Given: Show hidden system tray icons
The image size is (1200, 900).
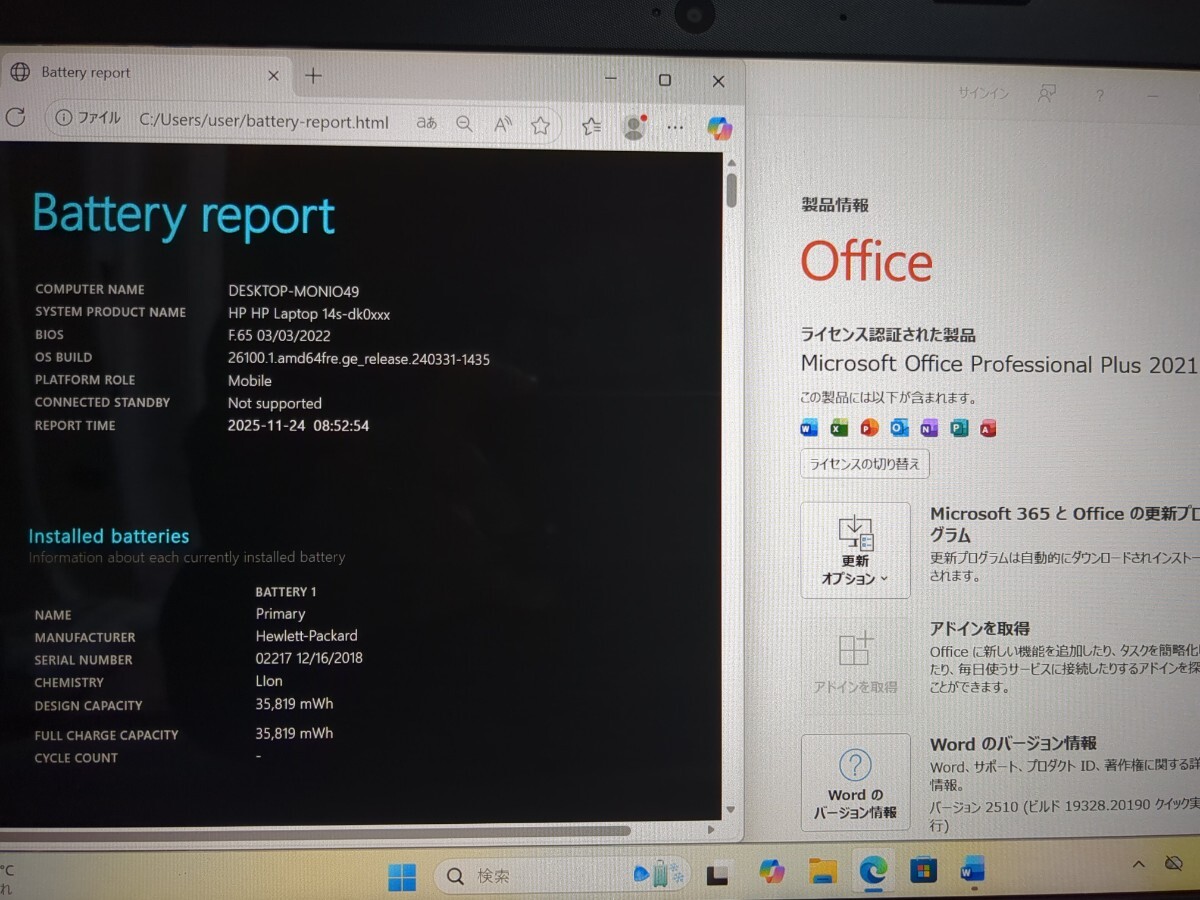Looking at the screenshot, I should point(1138,864).
